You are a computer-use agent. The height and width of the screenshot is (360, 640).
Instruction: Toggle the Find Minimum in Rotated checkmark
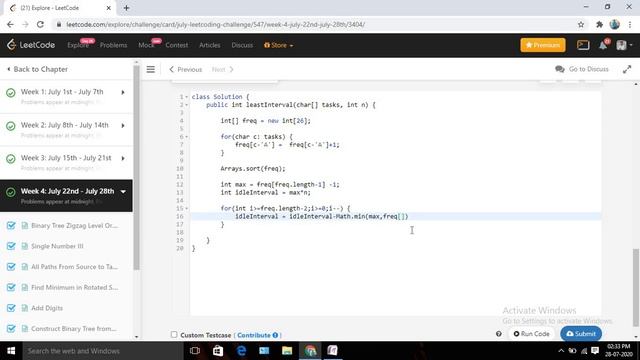[x=11, y=287]
